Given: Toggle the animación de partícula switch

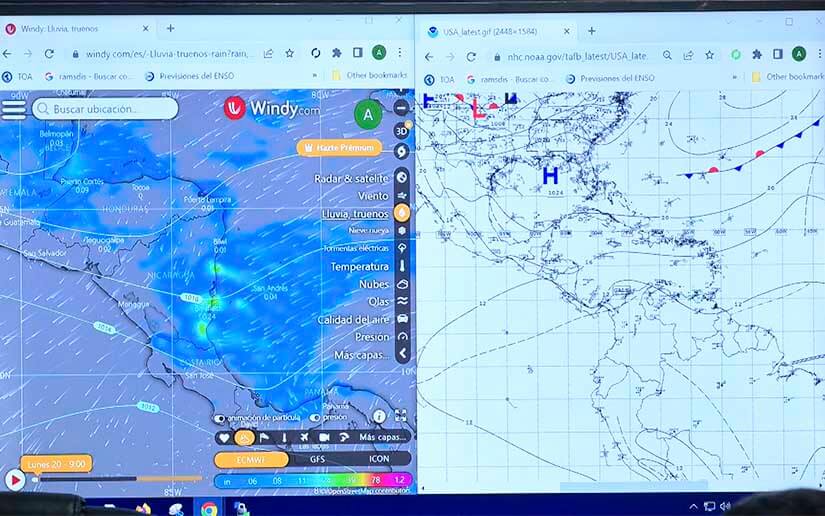Looking at the screenshot, I should pyautogui.click(x=219, y=418).
